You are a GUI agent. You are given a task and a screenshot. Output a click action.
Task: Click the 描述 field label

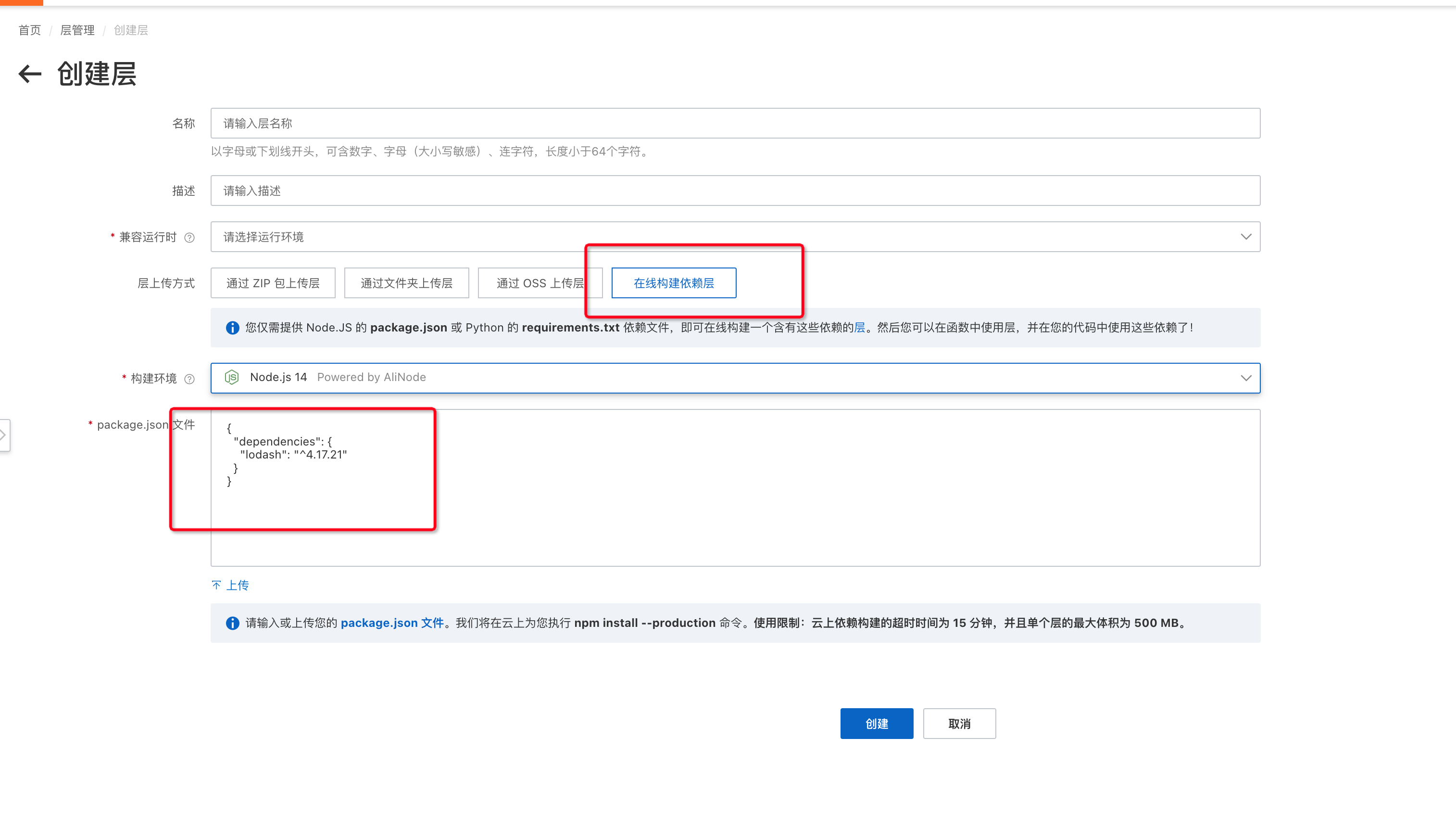click(x=184, y=191)
